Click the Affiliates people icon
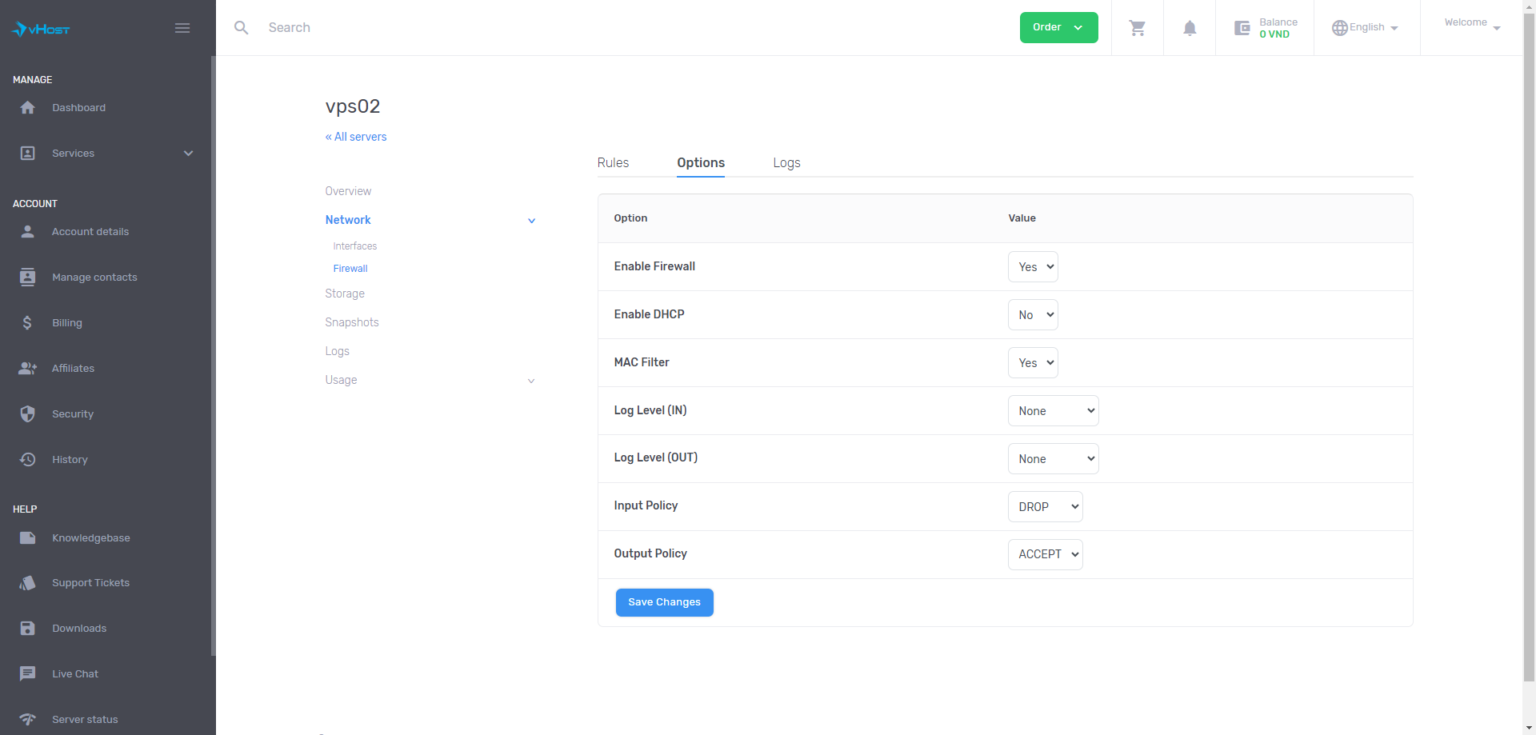 (x=28, y=368)
